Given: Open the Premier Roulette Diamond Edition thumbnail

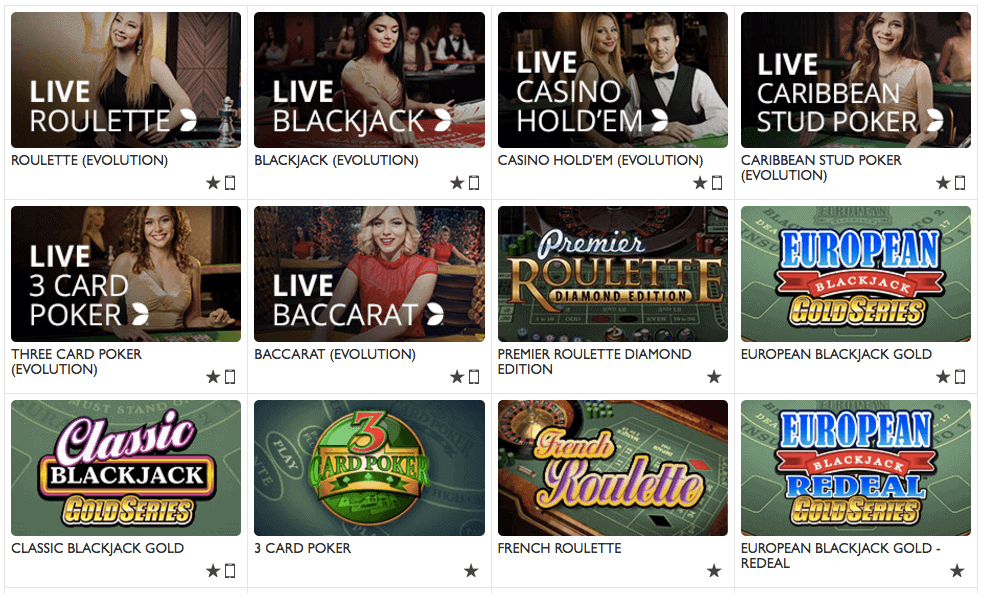Looking at the screenshot, I should [612, 274].
